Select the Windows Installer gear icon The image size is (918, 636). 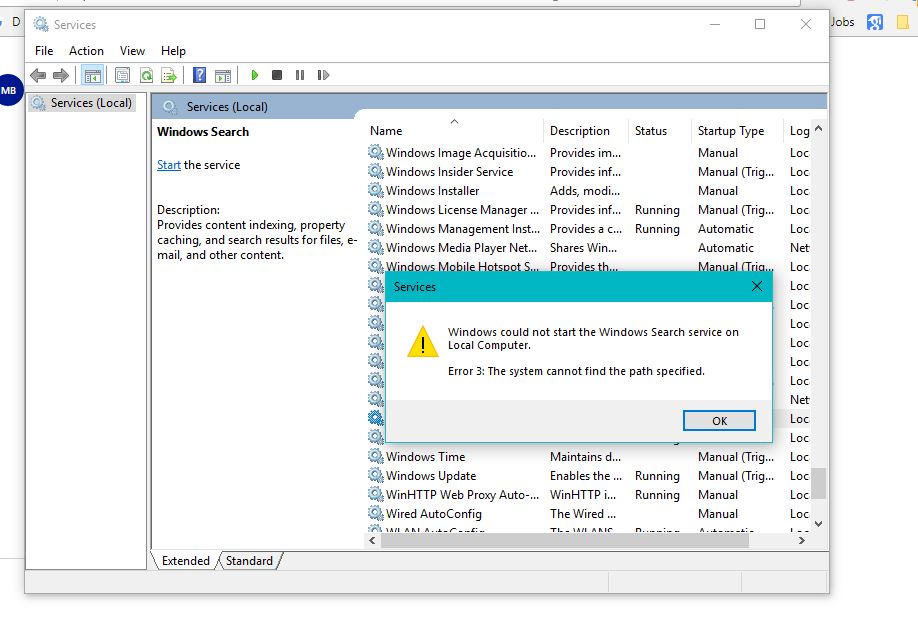[376, 190]
